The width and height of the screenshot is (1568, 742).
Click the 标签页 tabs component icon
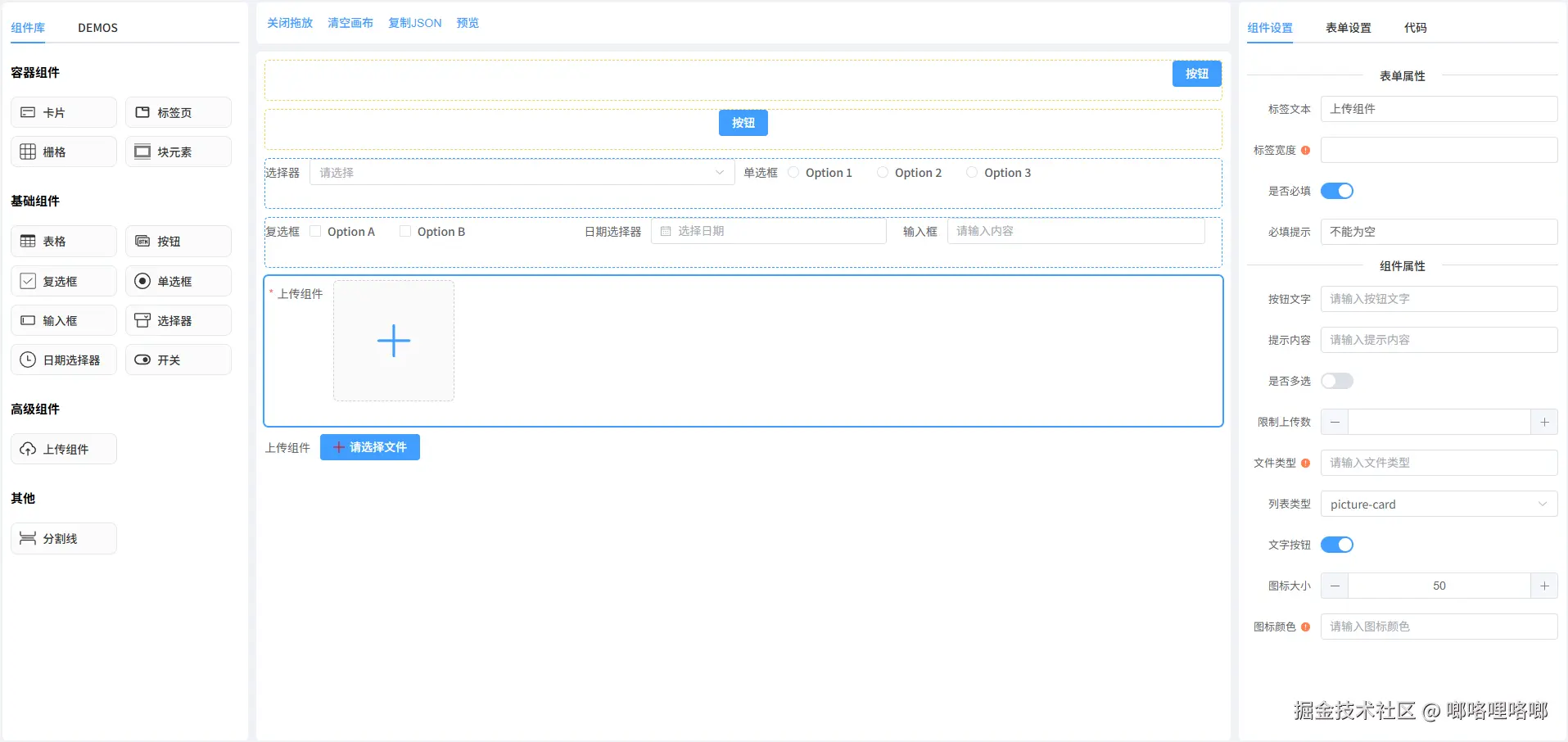coord(142,112)
